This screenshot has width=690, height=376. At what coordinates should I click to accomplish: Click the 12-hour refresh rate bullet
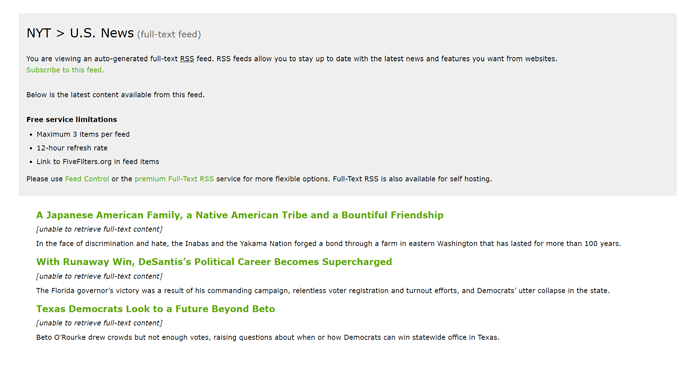point(72,148)
